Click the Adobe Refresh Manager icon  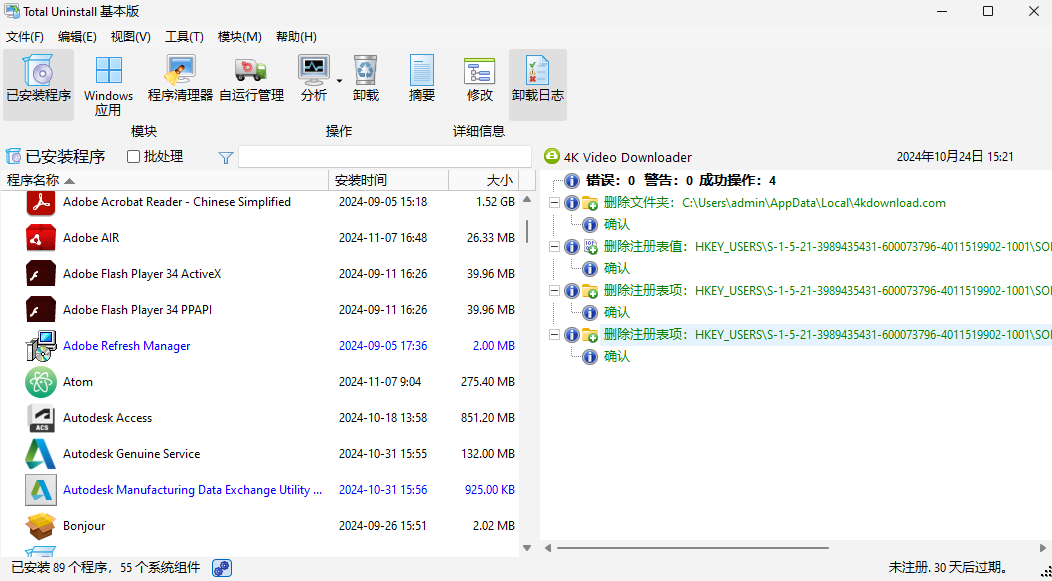pyautogui.click(x=40, y=346)
